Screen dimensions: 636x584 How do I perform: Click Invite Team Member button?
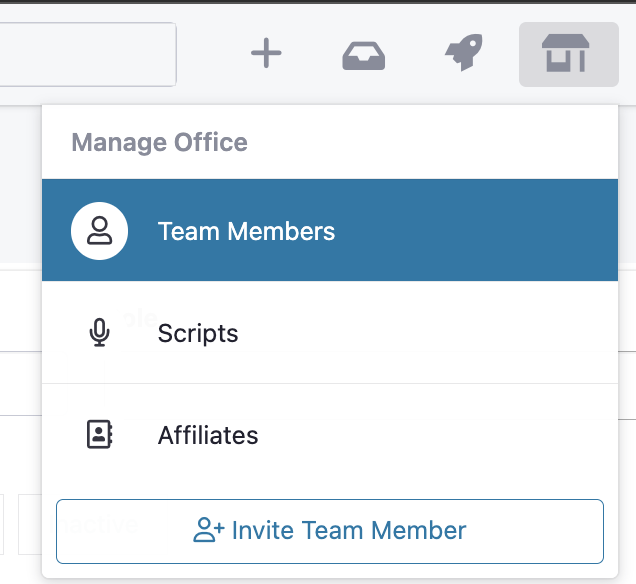click(x=330, y=531)
